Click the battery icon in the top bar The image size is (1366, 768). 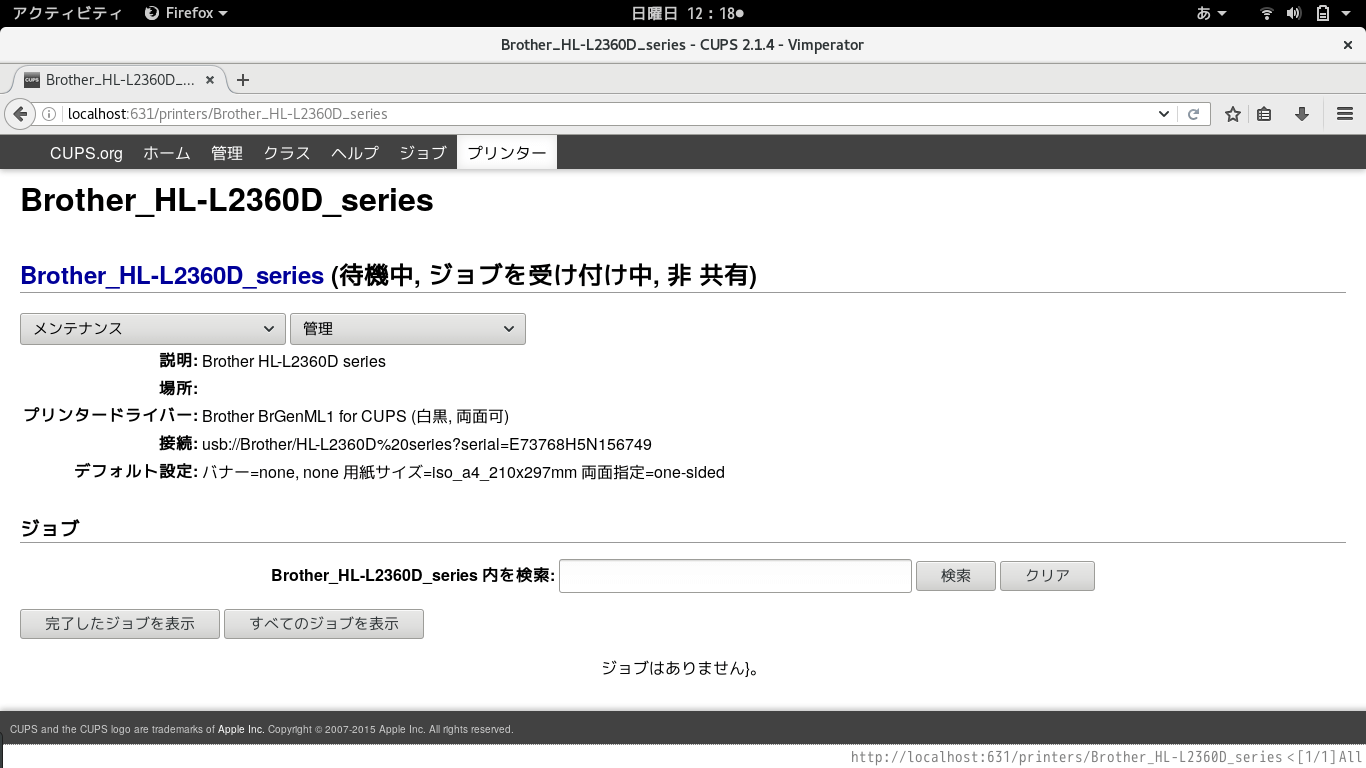click(1322, 13)
